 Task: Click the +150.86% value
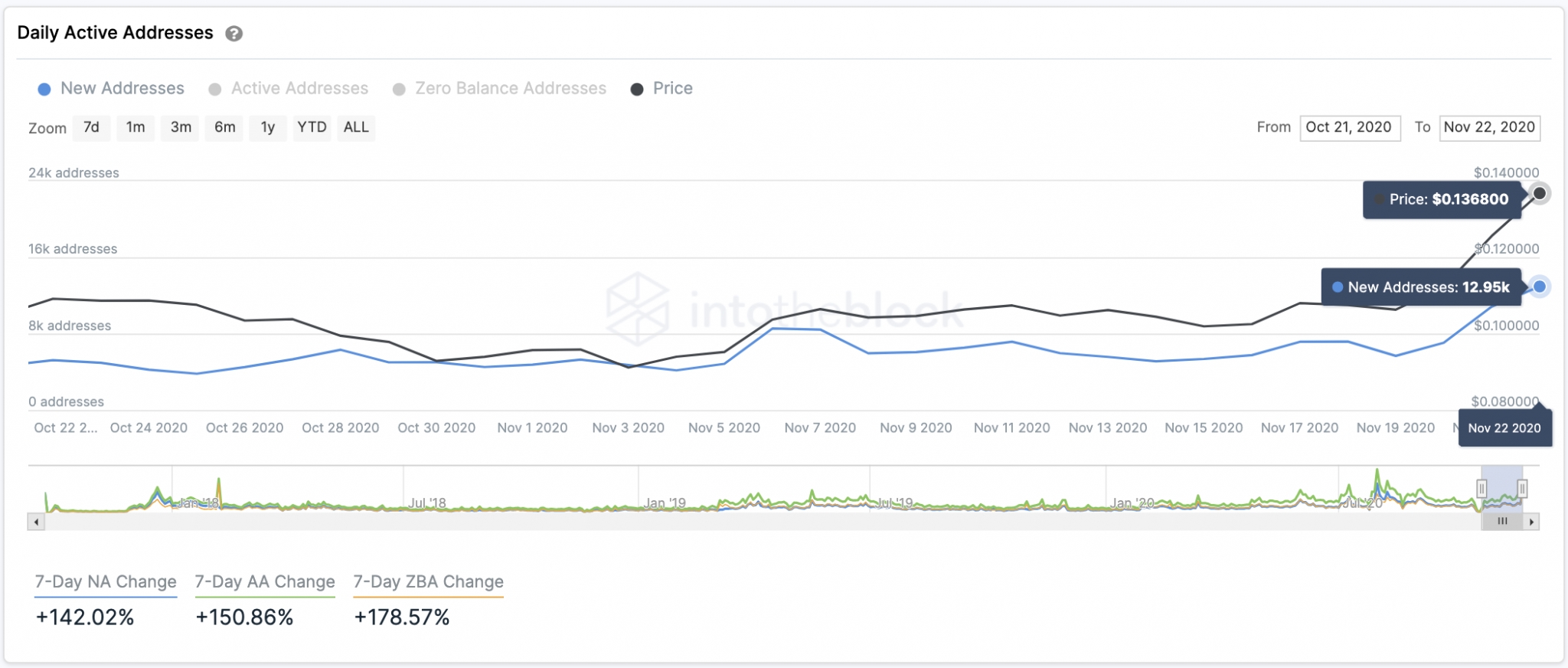[244, 617]
